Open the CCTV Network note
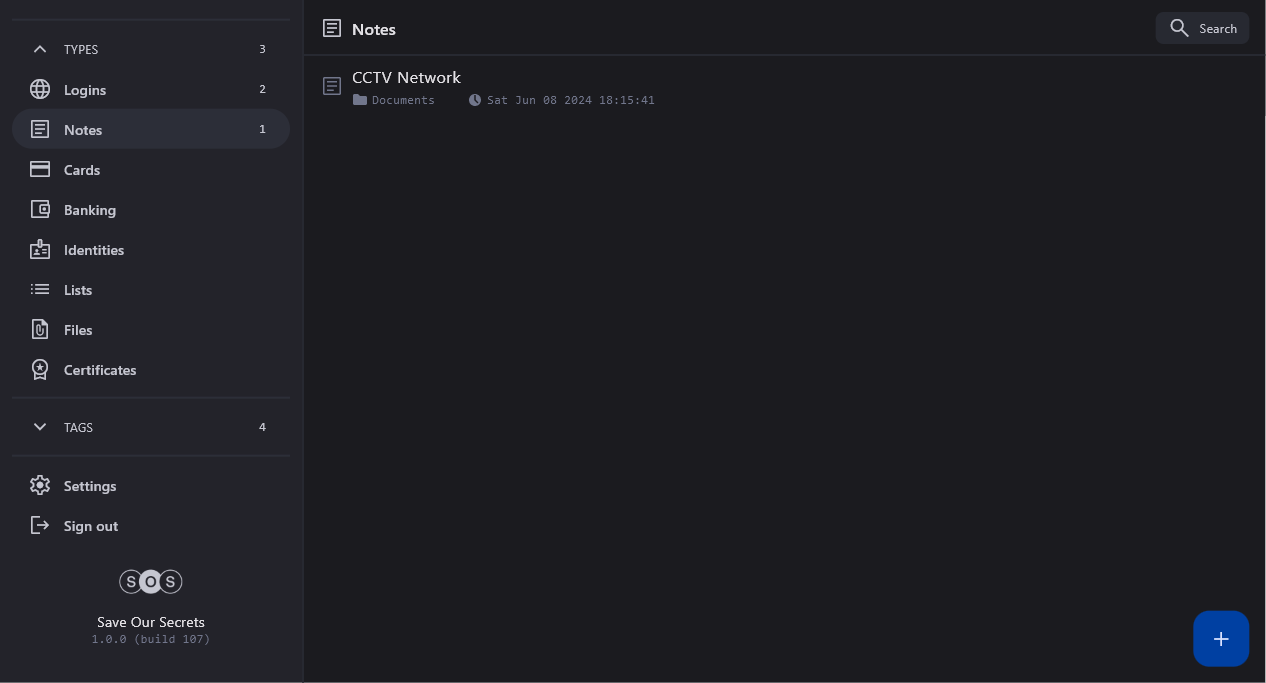The image size is (1266, 683). tap(406, 77)
